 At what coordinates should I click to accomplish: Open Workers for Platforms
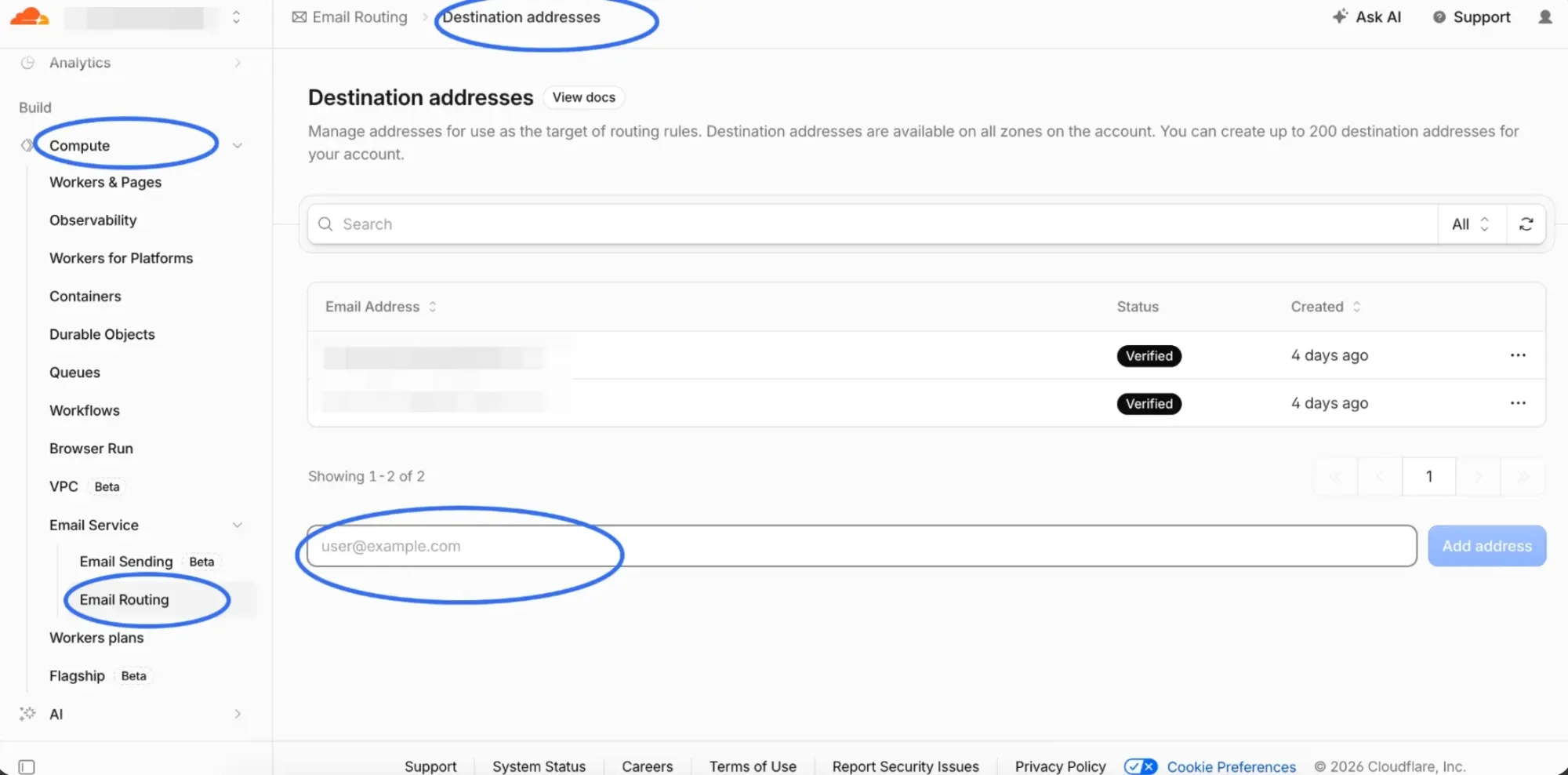pos(121,258)
